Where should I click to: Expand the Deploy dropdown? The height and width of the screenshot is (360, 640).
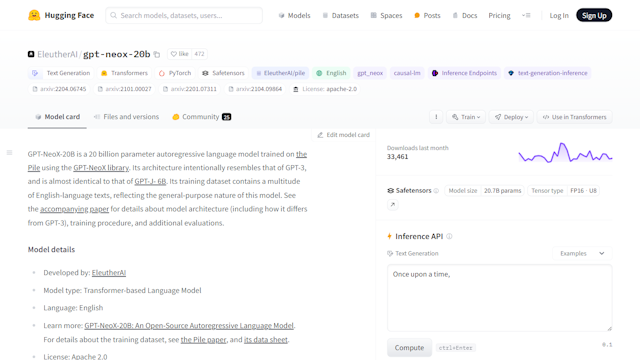(x=511, y=117)
